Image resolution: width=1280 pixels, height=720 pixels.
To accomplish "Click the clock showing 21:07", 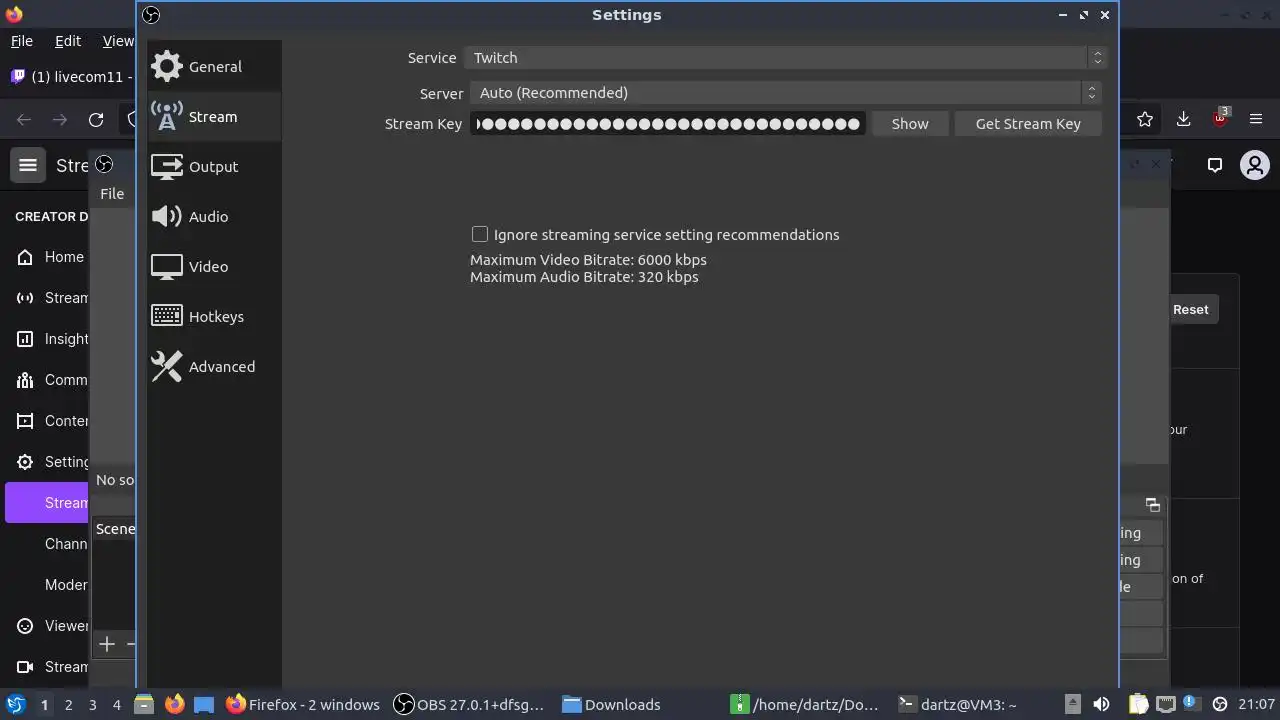I will coord(1257,704).
